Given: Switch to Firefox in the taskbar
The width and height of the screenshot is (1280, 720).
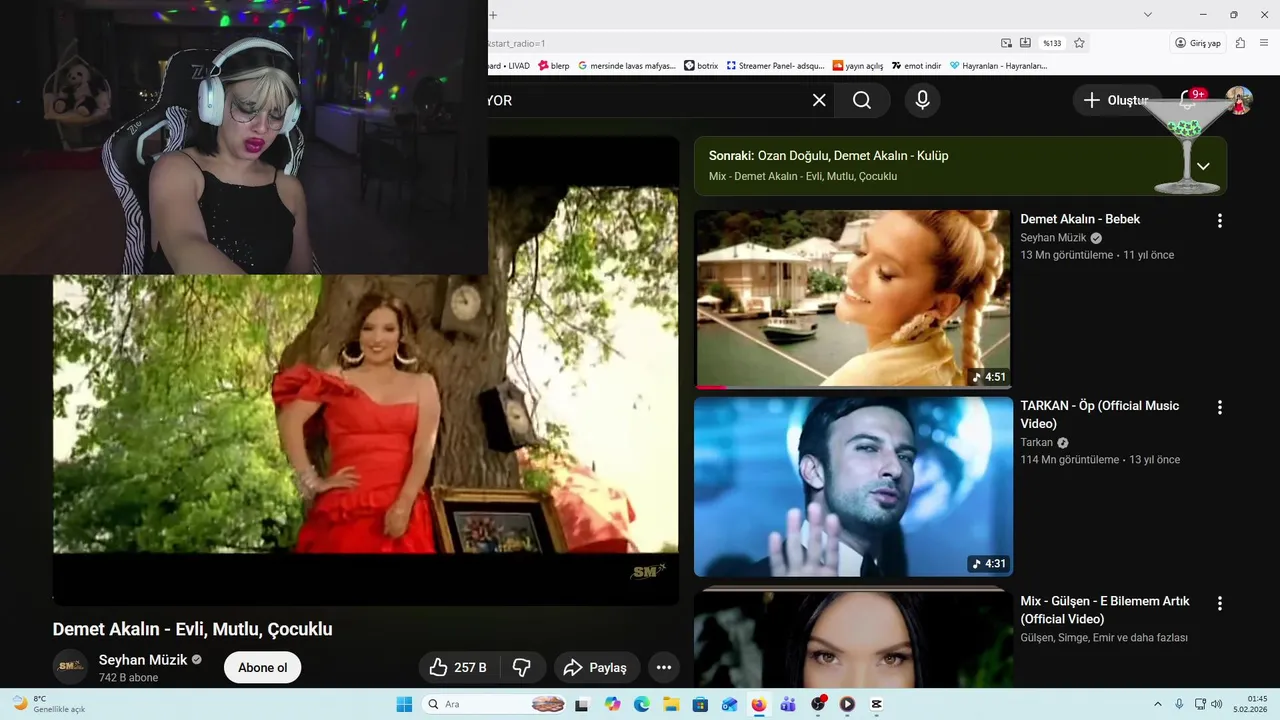Looking at the screenshot, I should (759, 704).
